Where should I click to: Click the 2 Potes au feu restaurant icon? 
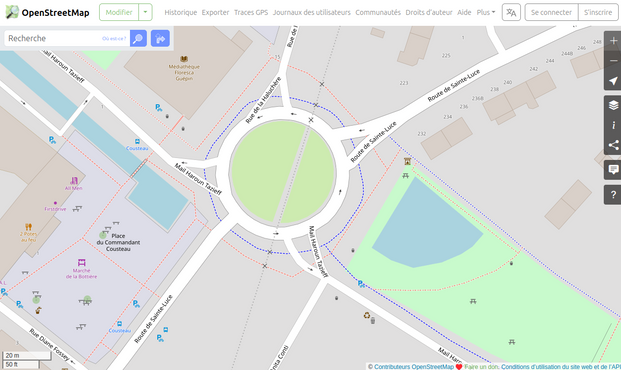coord(28,227)
